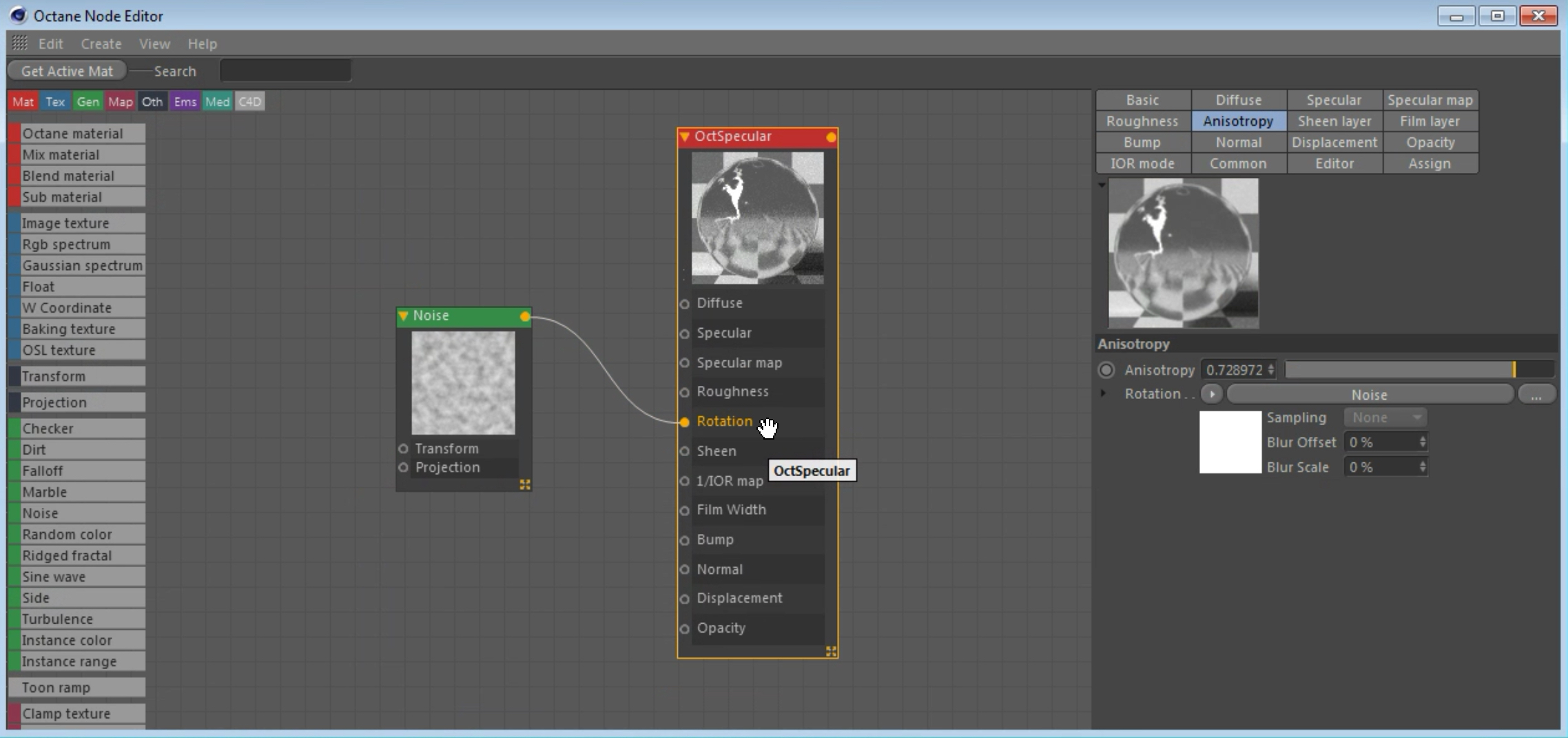
Task: Click the Specular input port circle on OctSpecular
Action: 685,334
